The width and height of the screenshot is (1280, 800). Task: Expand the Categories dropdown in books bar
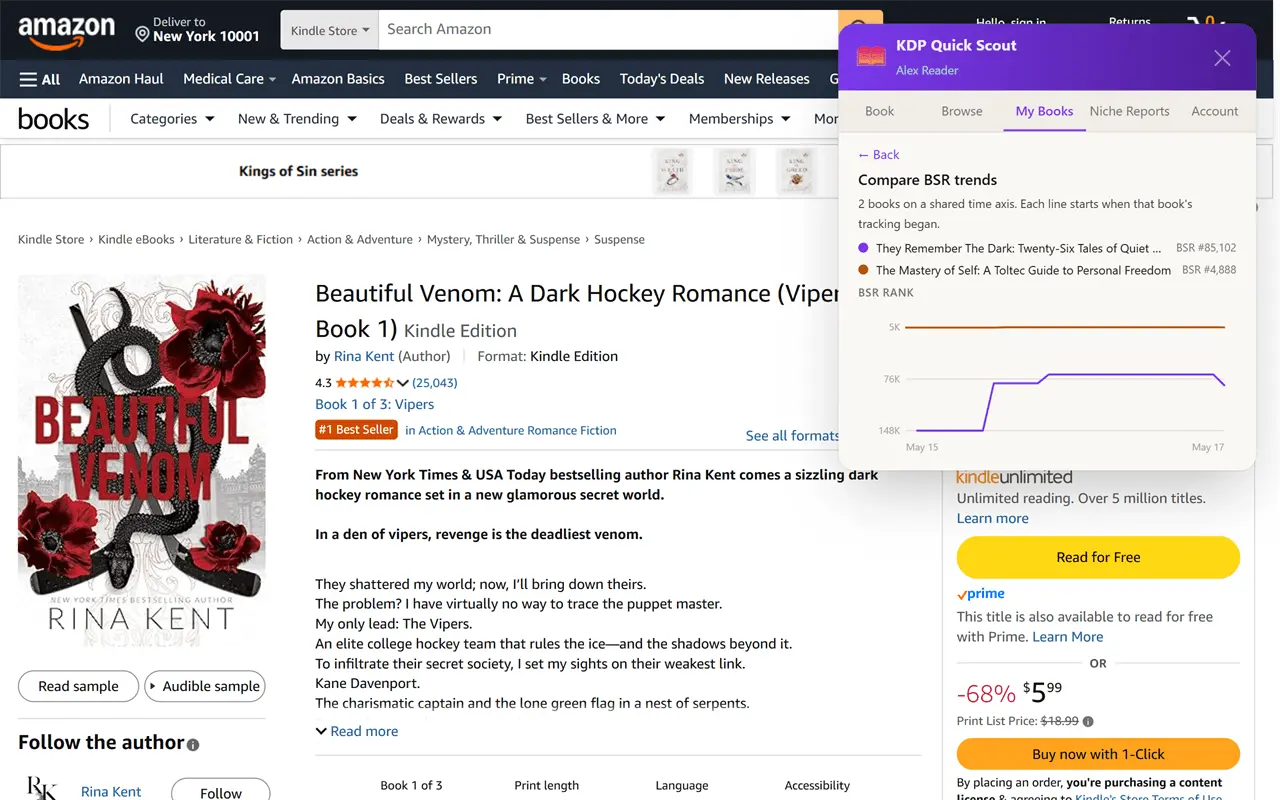point(172,118)
